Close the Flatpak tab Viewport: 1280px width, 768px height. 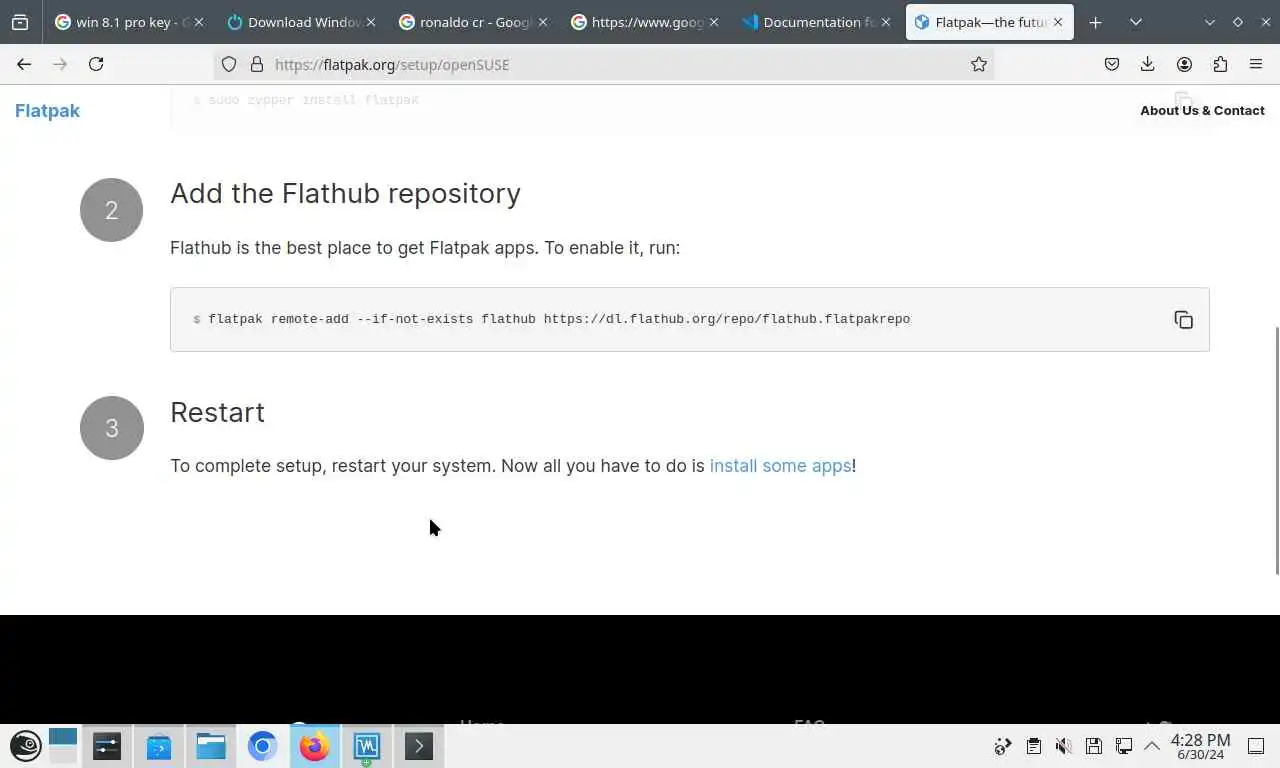(1058, 22)
